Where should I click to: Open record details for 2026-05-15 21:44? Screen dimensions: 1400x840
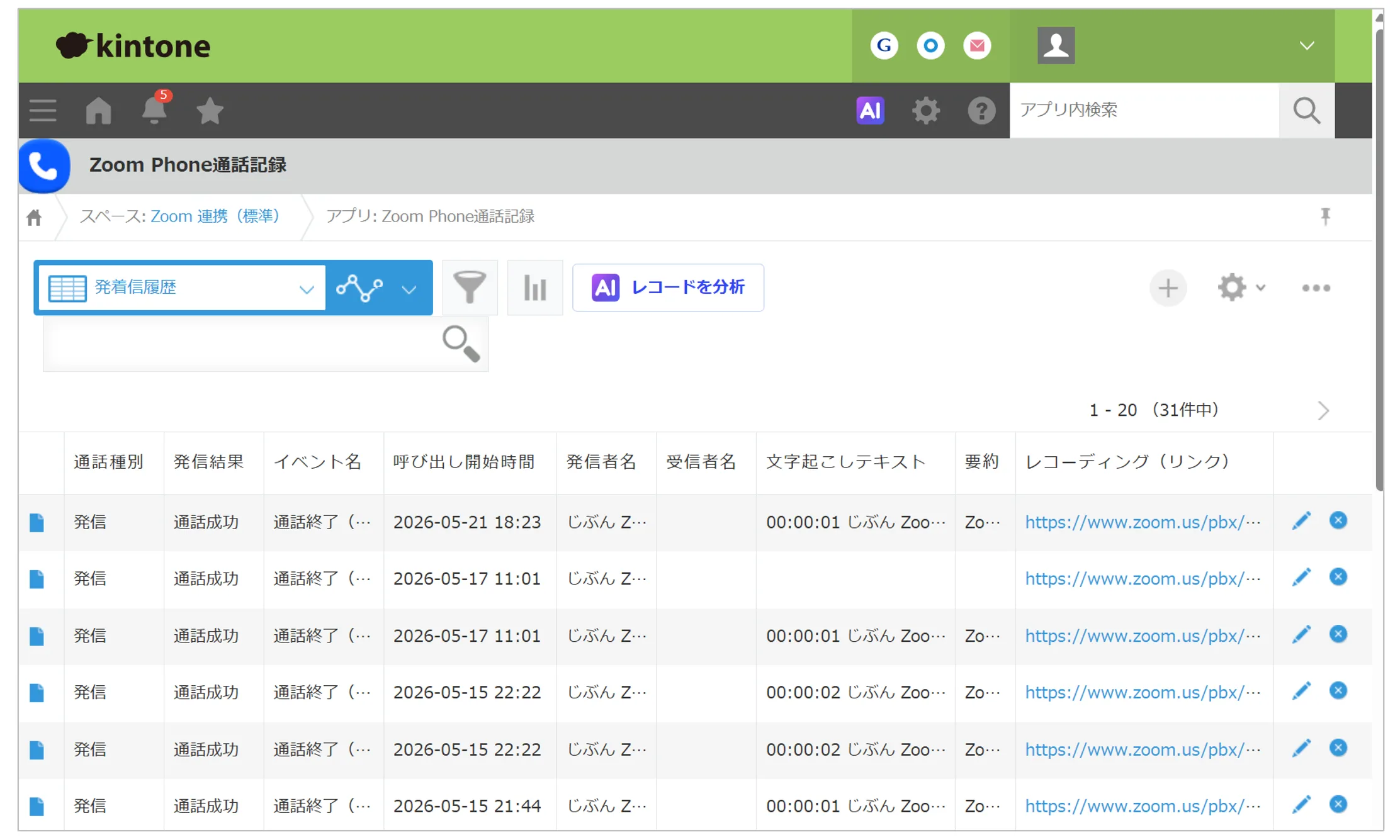click(x=37, y=806)
